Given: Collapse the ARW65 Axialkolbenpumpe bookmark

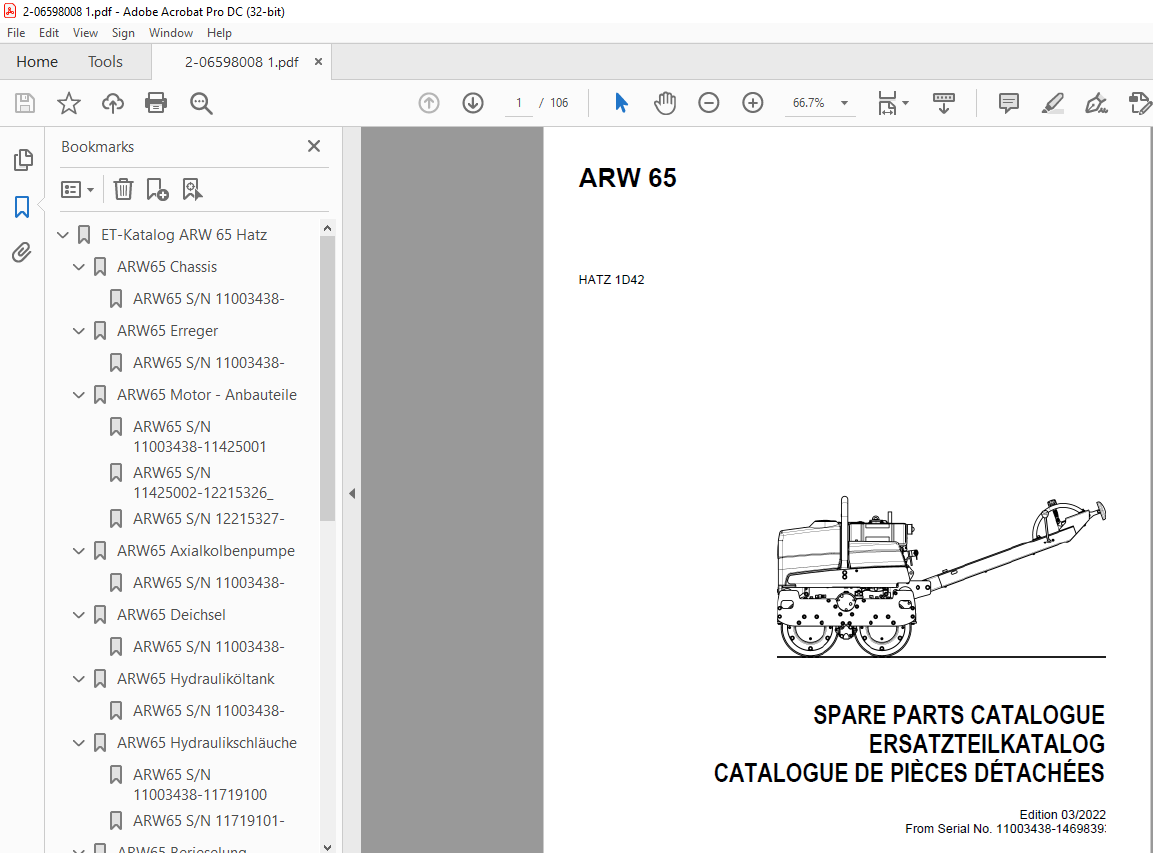Looking at the screenshot, I should [79, 551].
